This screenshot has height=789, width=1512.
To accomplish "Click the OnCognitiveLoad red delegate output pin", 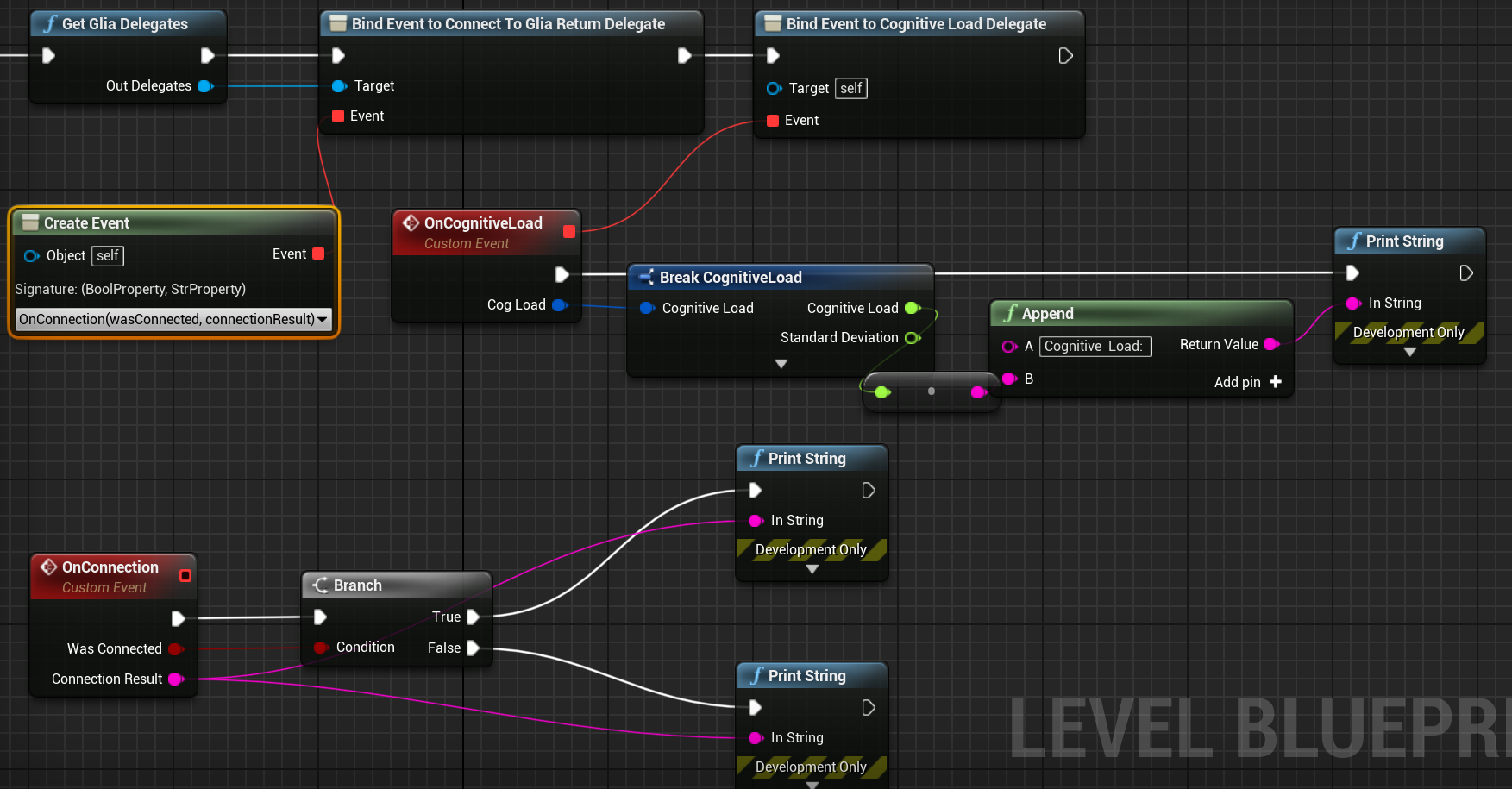I will 569,231.
